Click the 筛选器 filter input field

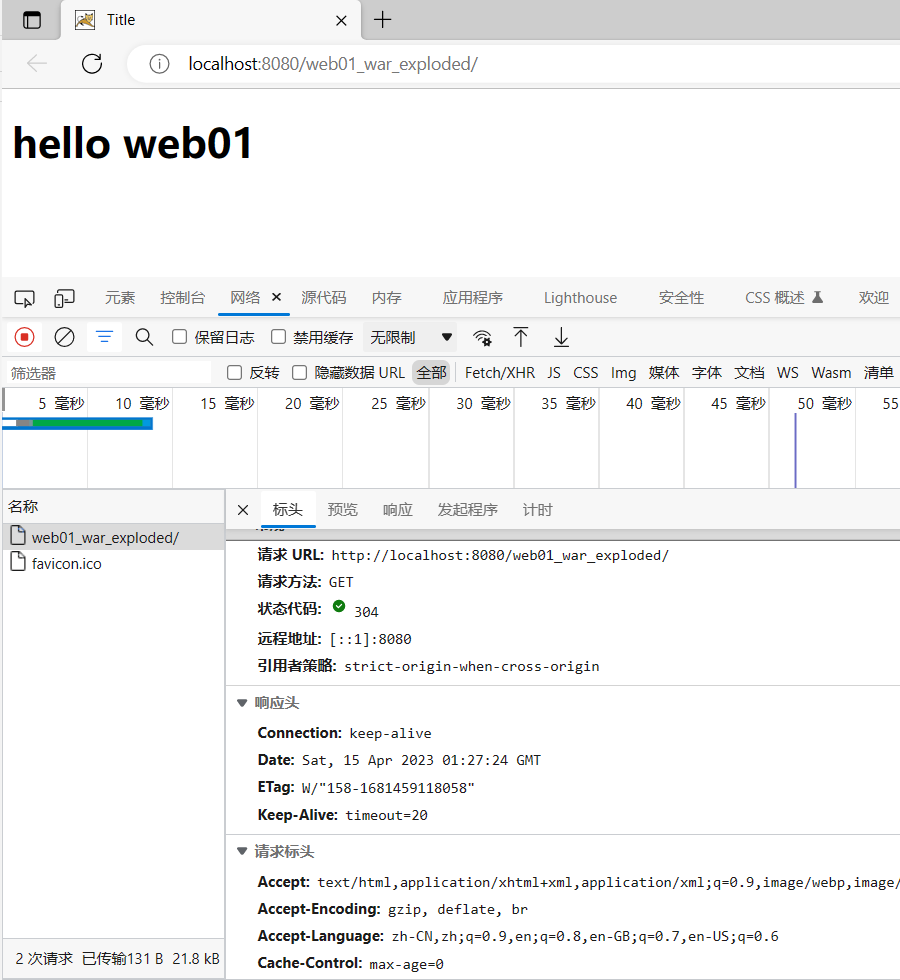click(105, 373)
